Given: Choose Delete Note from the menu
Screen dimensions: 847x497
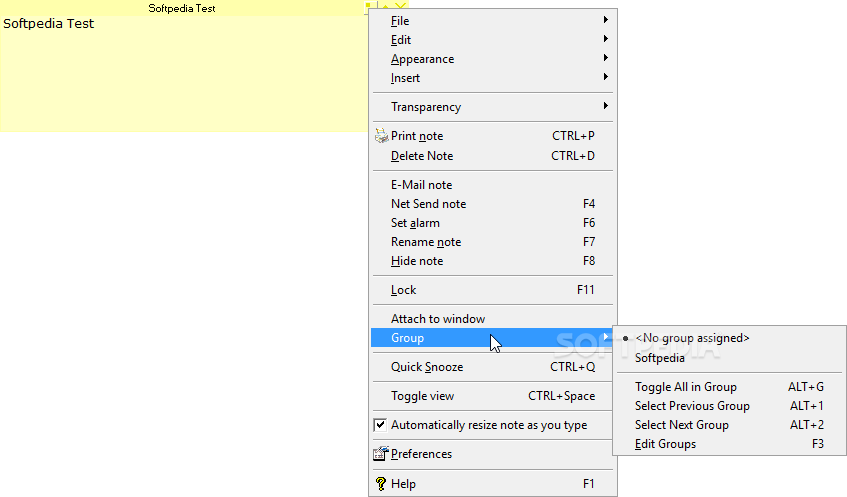Looking at the screenshot, I should tap(492, 156).
